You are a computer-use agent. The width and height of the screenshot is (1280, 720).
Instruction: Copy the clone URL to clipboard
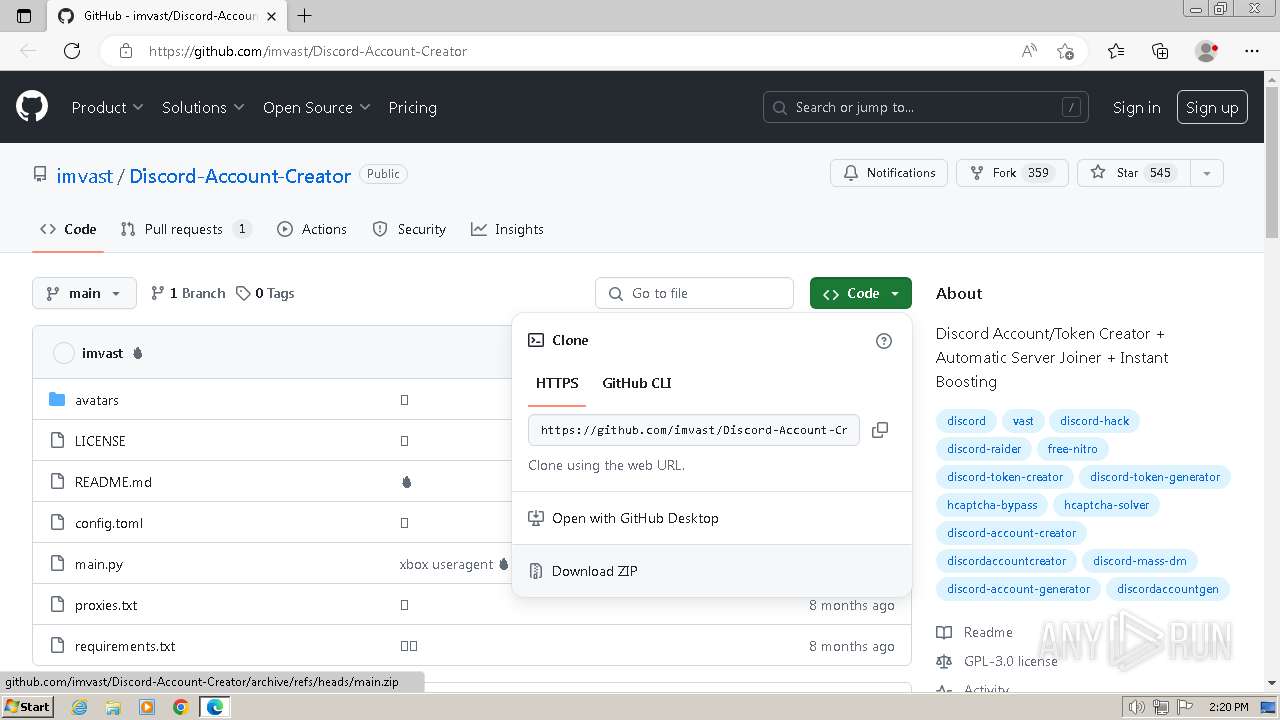pyautogui.click(x=880, y=430)
